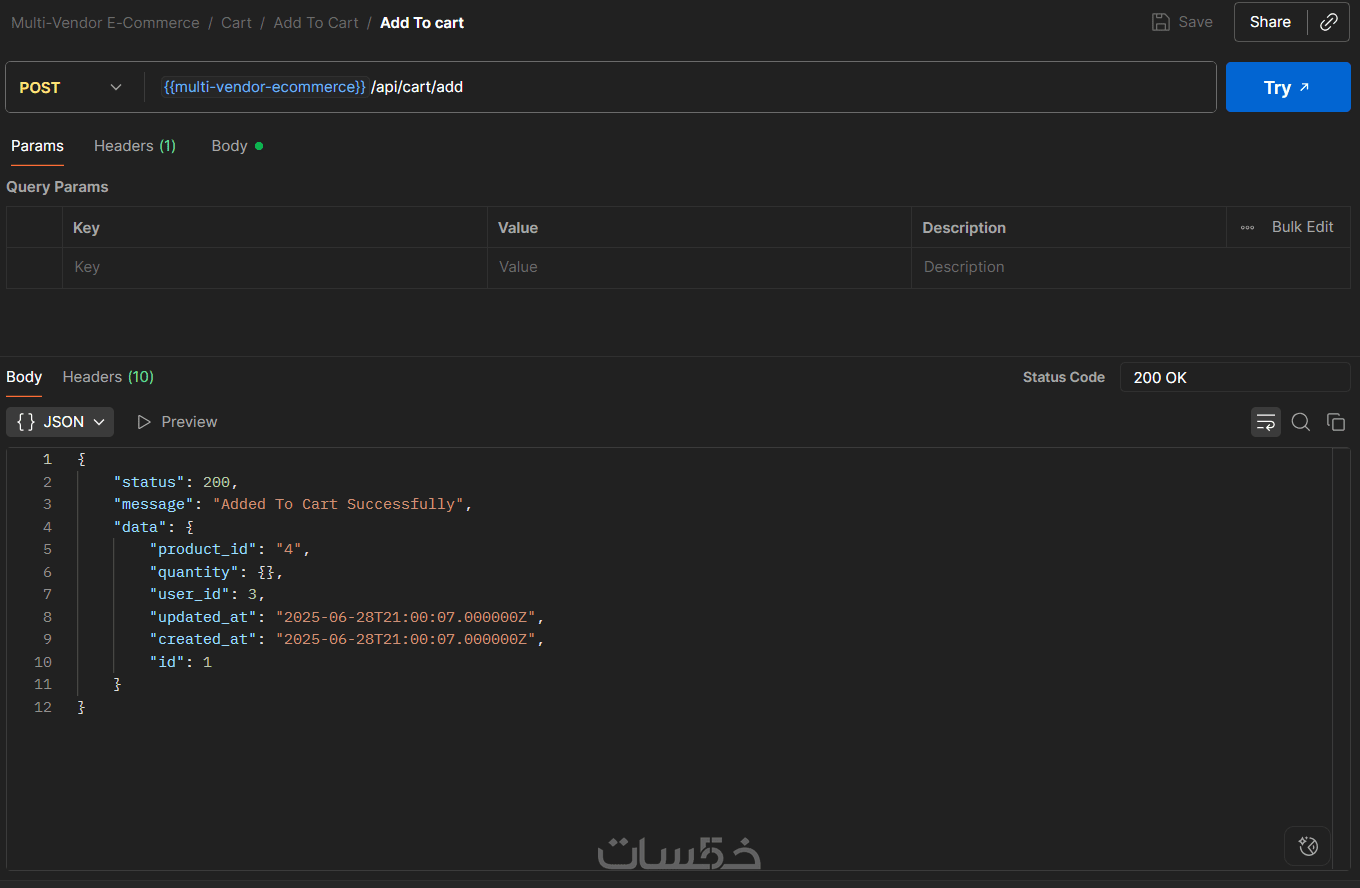
Task: Expand the JSON format dropdown
Action: pos(60,422)
